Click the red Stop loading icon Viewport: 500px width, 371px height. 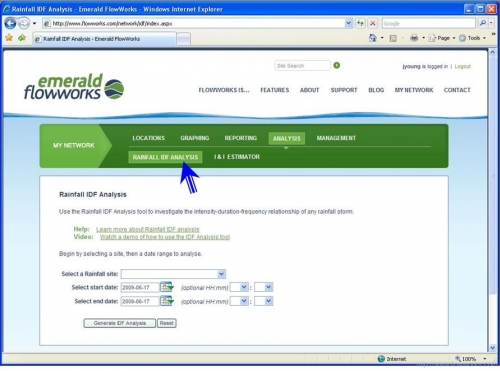point(373,23)
